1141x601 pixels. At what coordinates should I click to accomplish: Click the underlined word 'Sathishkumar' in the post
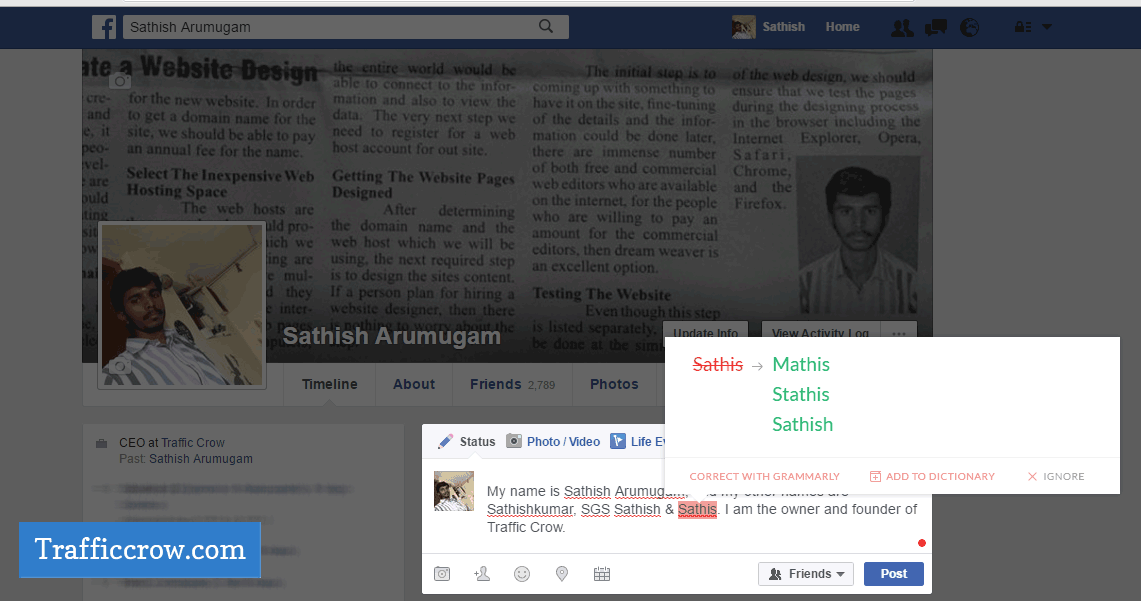[x=530, y=509]
